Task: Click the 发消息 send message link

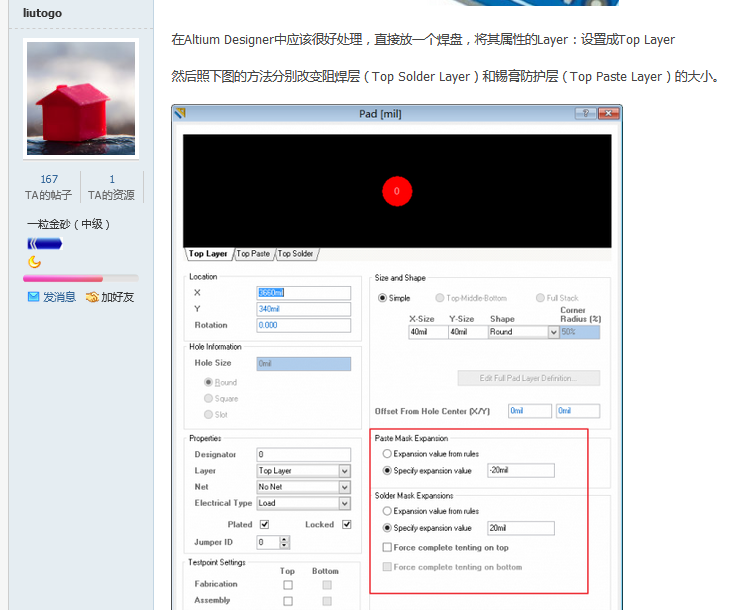Action: [x=59, y=297]
